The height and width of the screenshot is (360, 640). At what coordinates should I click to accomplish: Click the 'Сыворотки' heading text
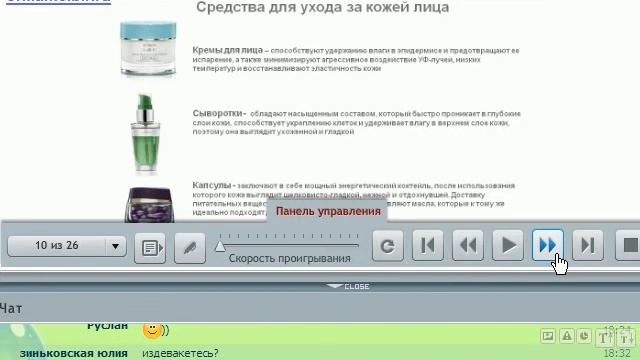pos(218,113)
